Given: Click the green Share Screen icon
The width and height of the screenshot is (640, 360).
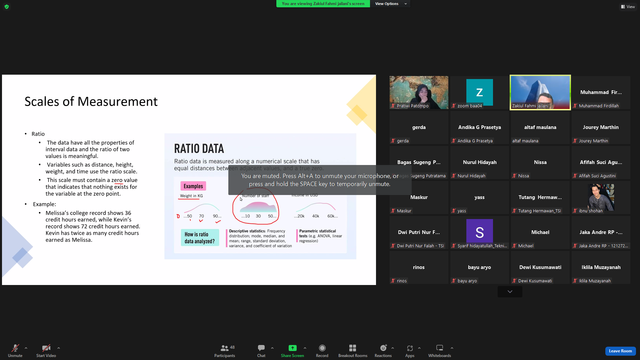Looking at the screenshot, I should [x=293, y=348].
